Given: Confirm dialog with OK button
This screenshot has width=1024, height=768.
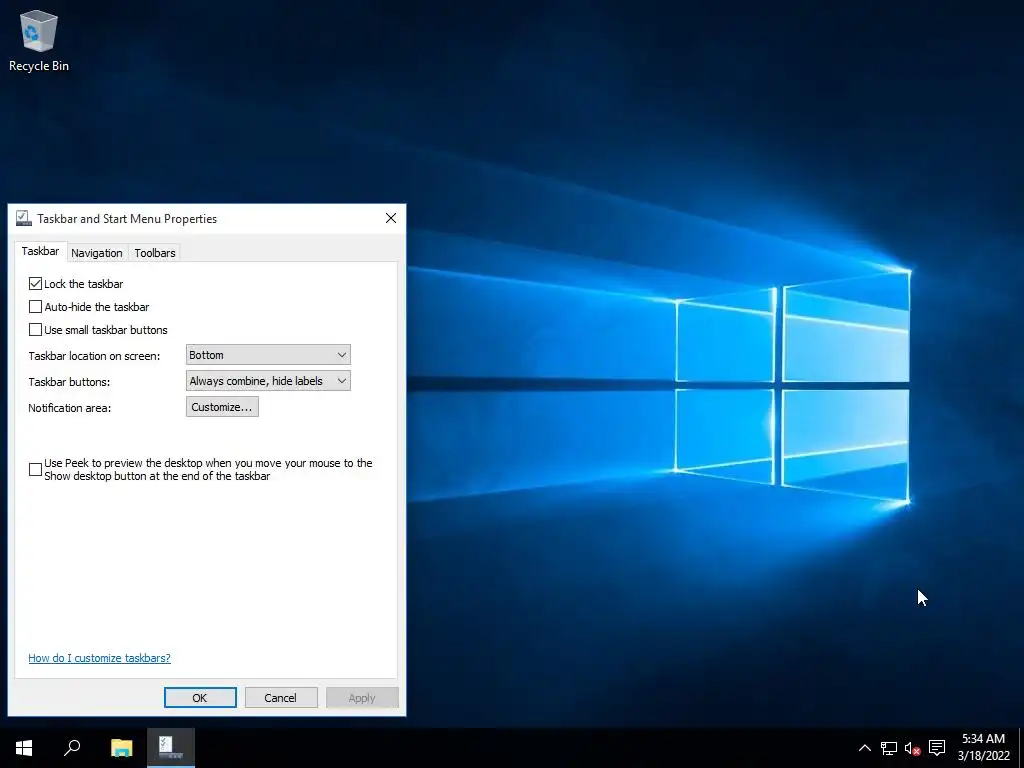Looking at the screenshot, I should tap(200, 697).
